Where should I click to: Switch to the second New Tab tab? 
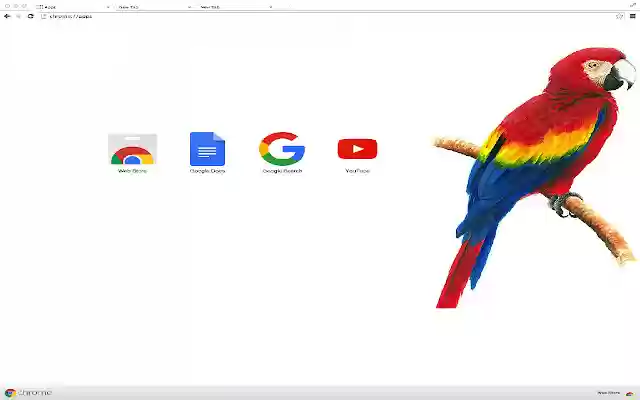(235, 7)
